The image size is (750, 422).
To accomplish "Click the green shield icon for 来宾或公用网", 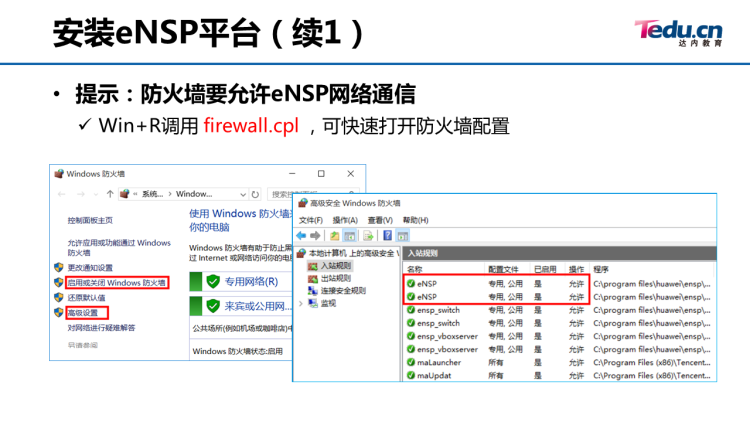I will 213,306.
